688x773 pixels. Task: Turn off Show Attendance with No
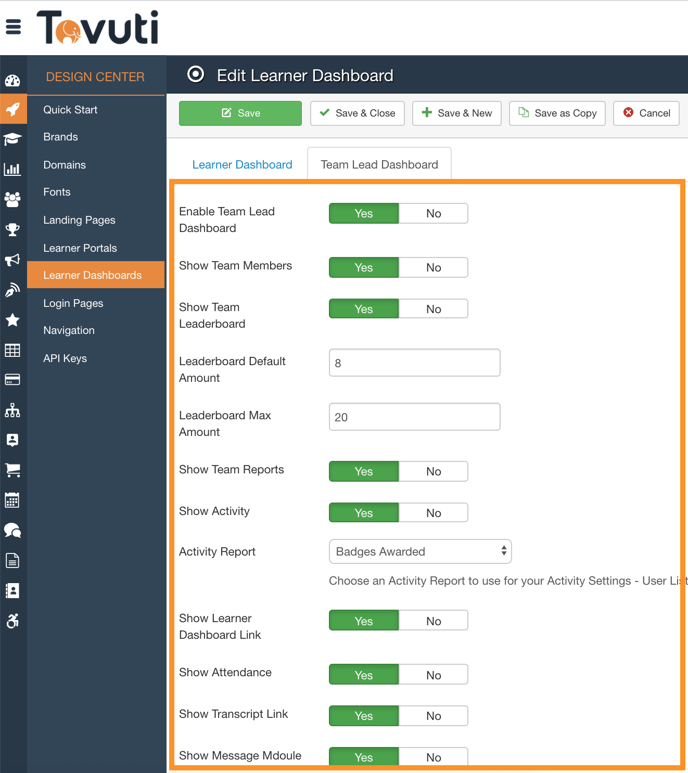coord(433,675)
